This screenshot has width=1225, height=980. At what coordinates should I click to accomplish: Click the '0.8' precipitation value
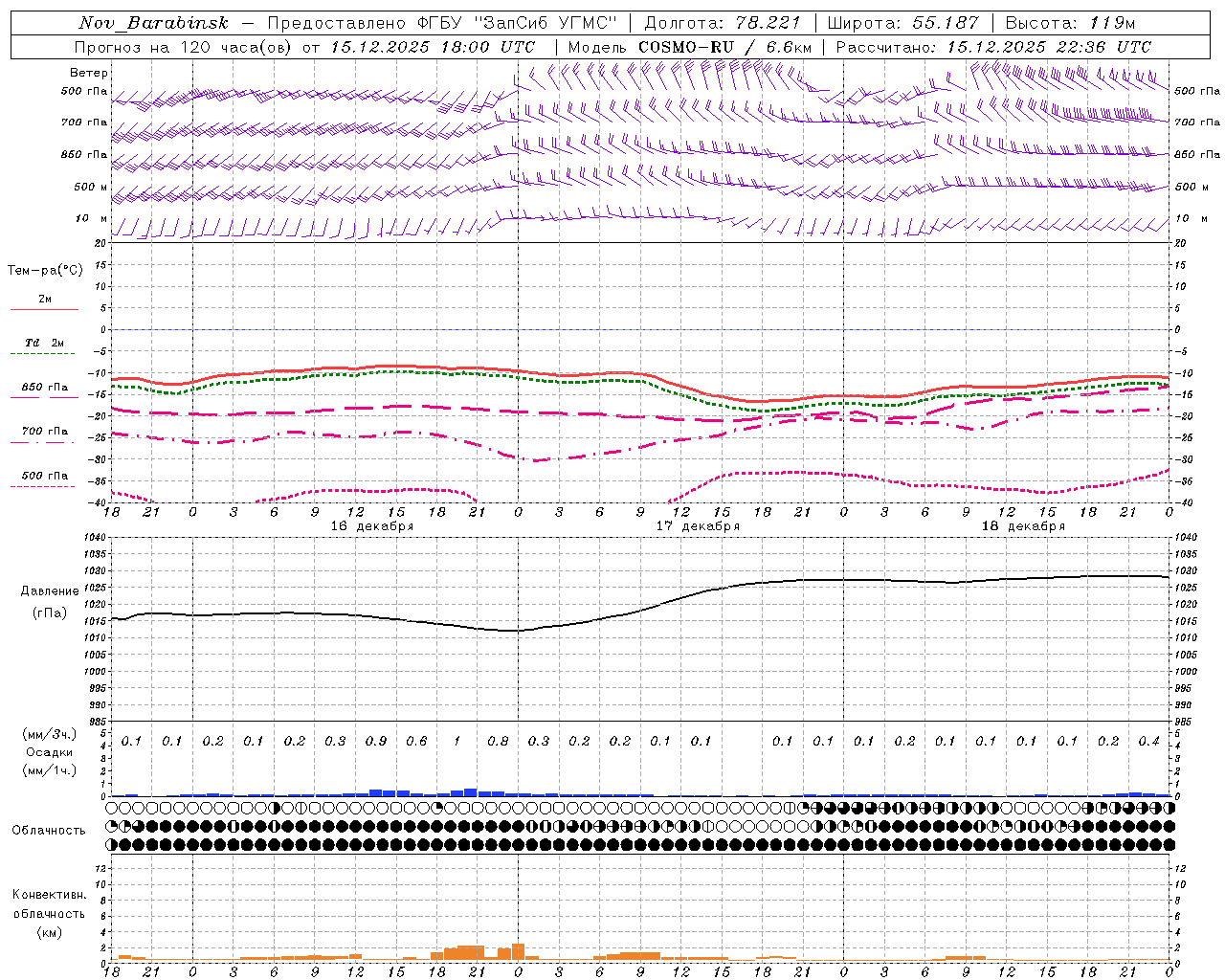click(x=498, y=741)
